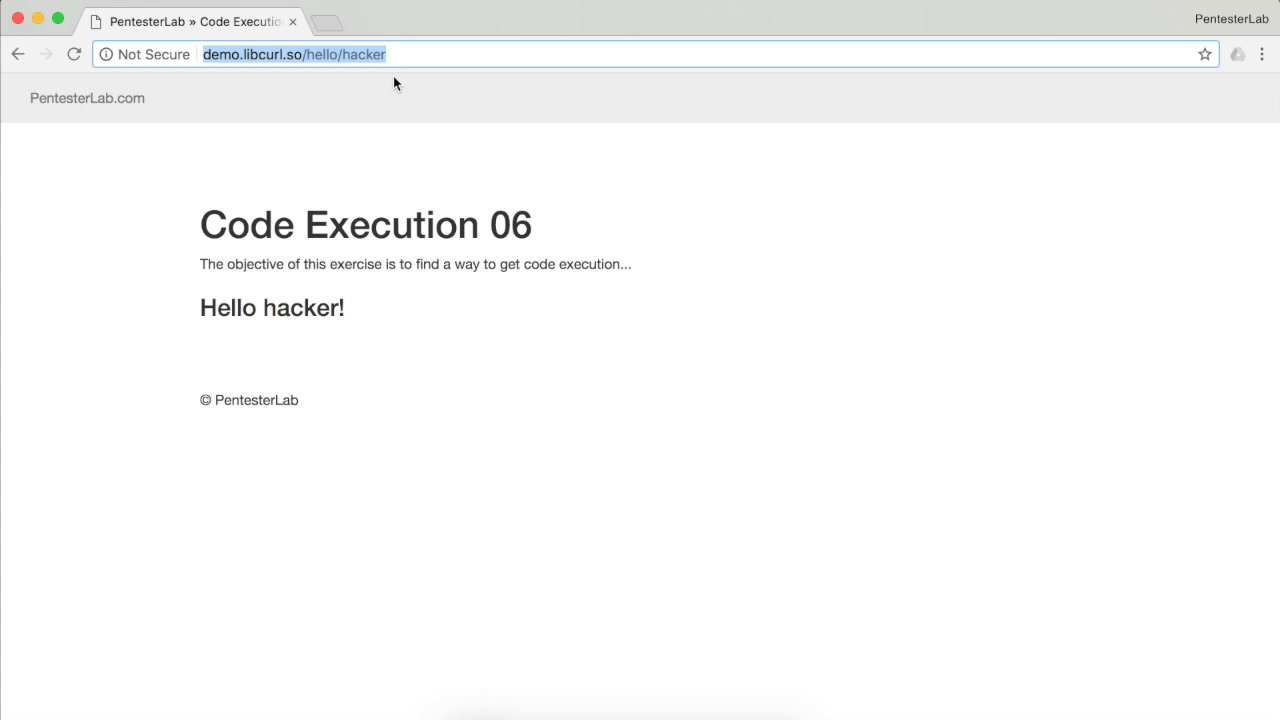Select the PentesterLab Code Execution tab
This screenshot has height=720, width=1280.
pos(192,21)
